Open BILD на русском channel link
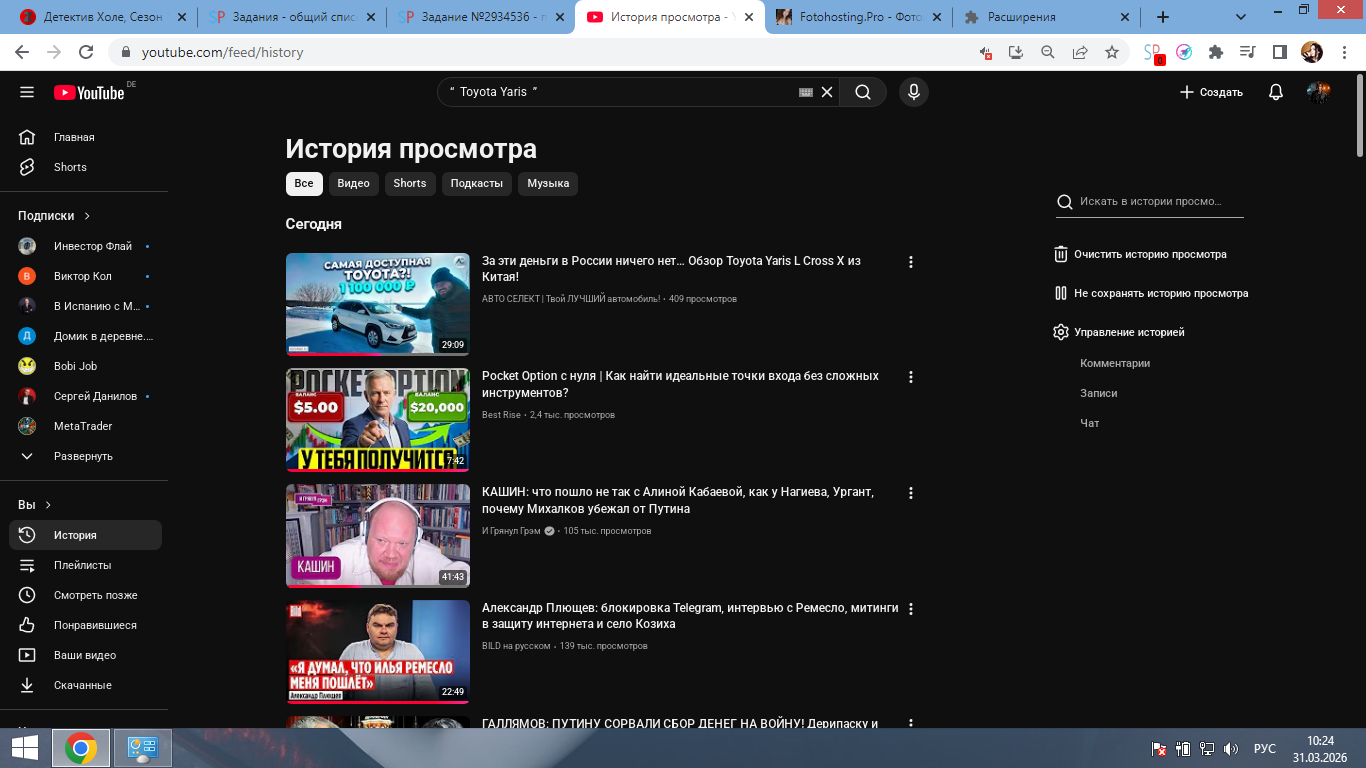The height and width of the screenshot is (768, 1366). (516, 646)
